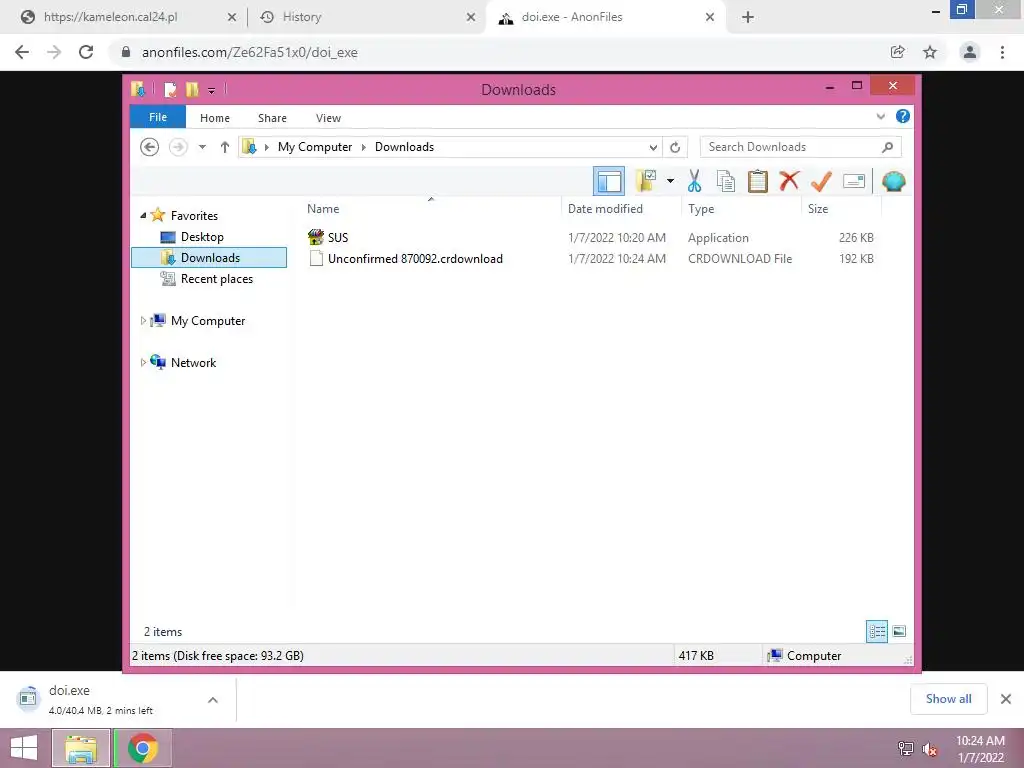Click the Paste clipboard icon
The image size is (1024, 768).
[758, 181]
